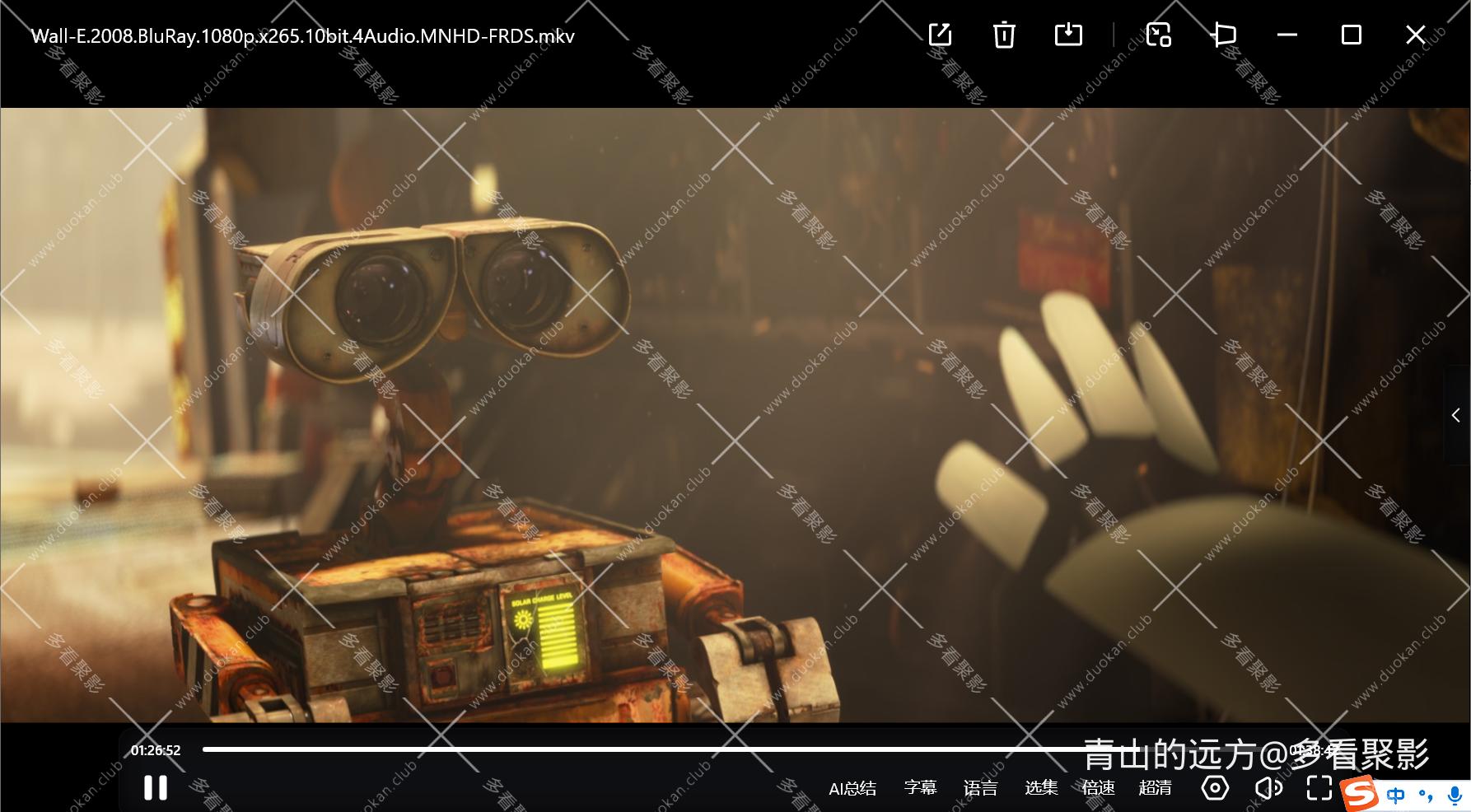Screen dimensions: 1471x812
Task: Toggle Sogou Chinese/English 中 input mode
Action: (x=1396, y=795)
